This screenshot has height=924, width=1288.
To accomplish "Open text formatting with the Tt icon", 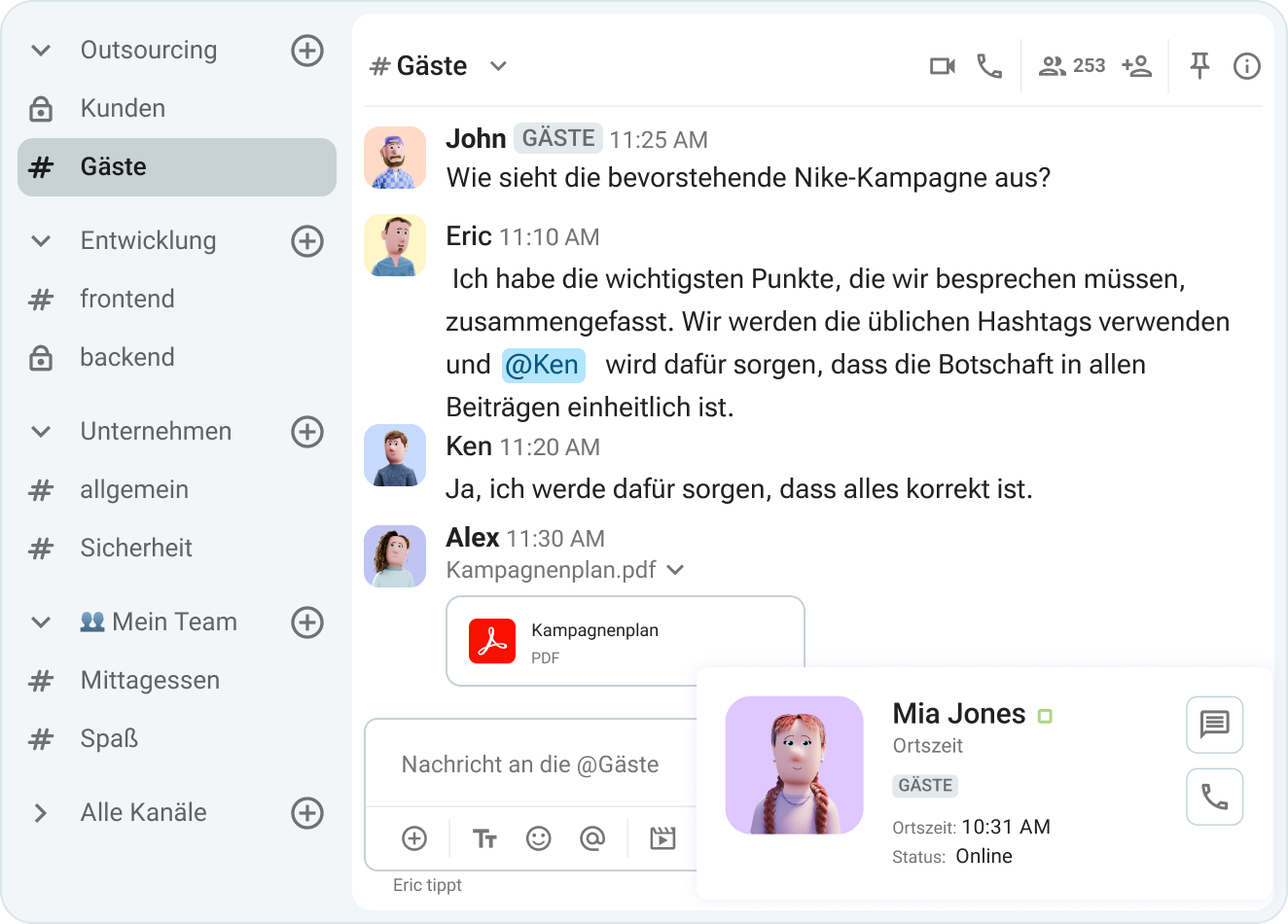I will tap(484, 838).
